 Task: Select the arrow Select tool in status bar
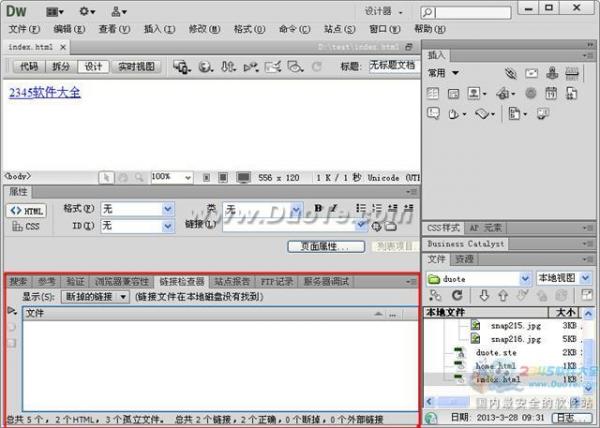point(106,177)
